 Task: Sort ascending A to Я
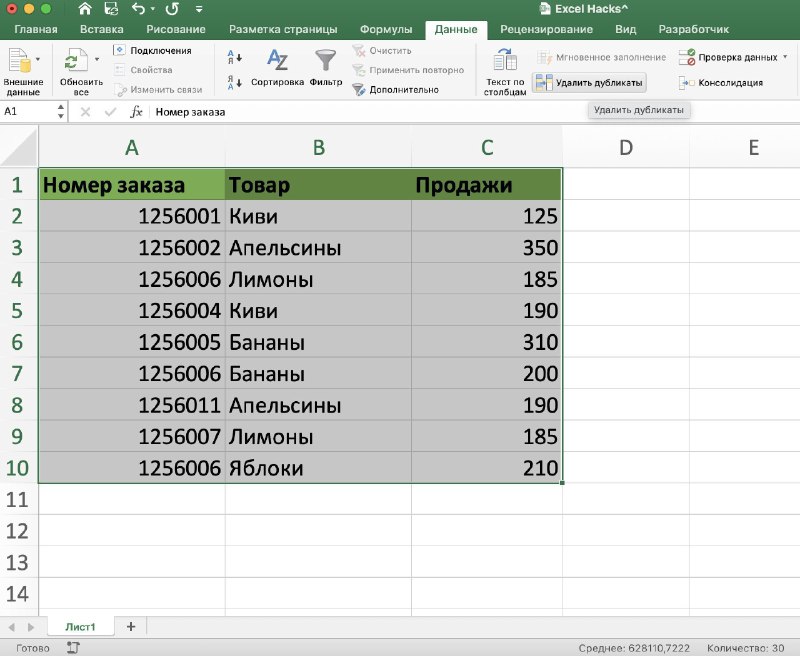[234, 57]
